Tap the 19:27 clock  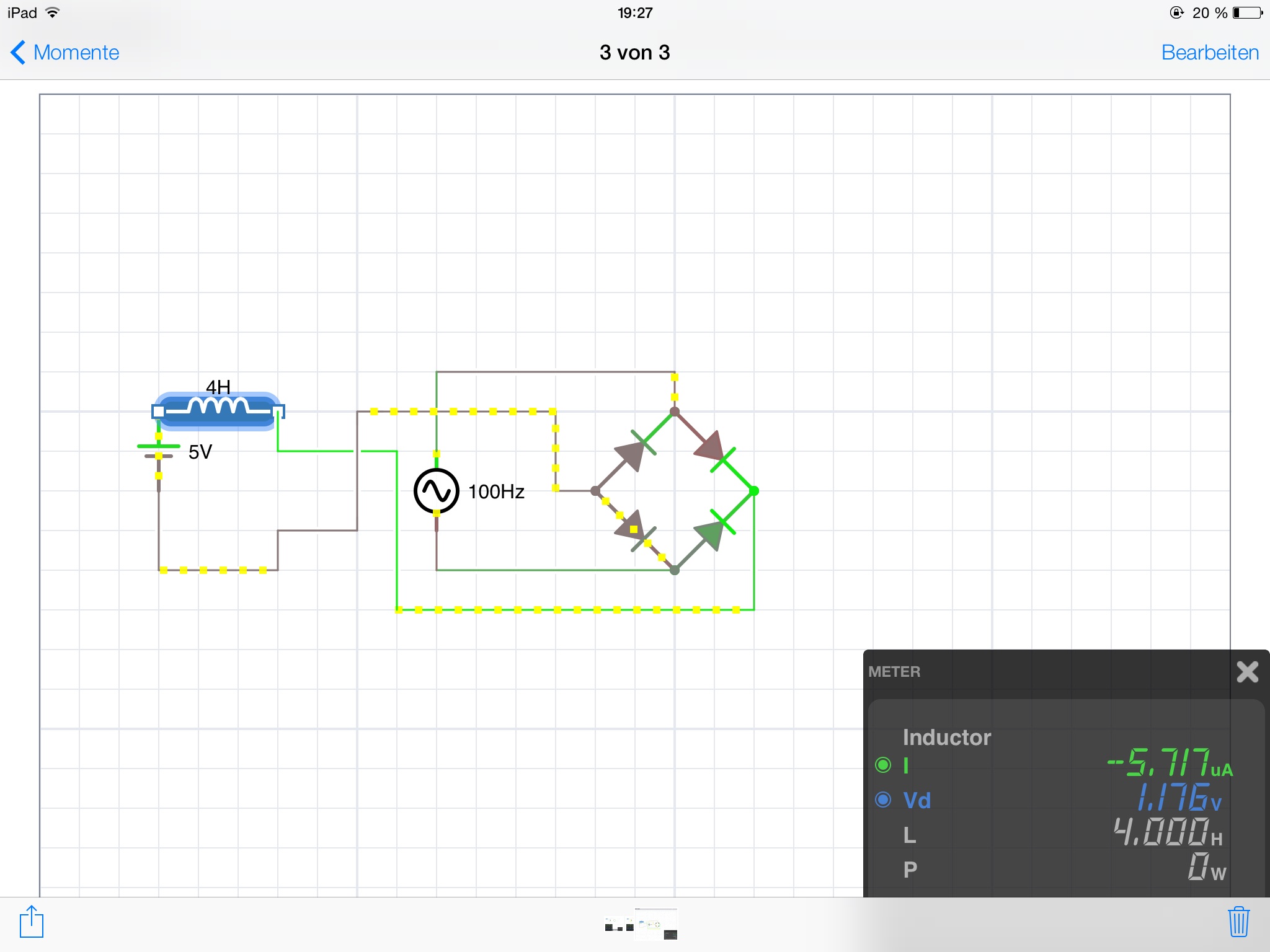[x=635, y=13]
